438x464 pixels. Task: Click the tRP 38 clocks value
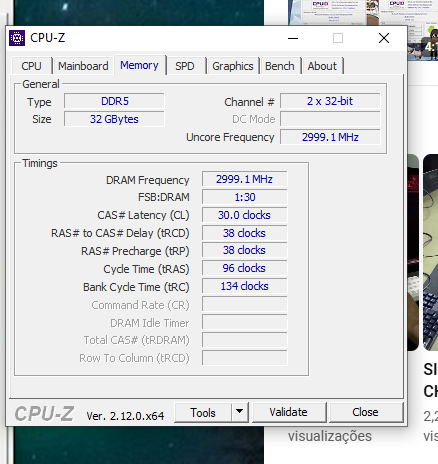coord(244,250)
